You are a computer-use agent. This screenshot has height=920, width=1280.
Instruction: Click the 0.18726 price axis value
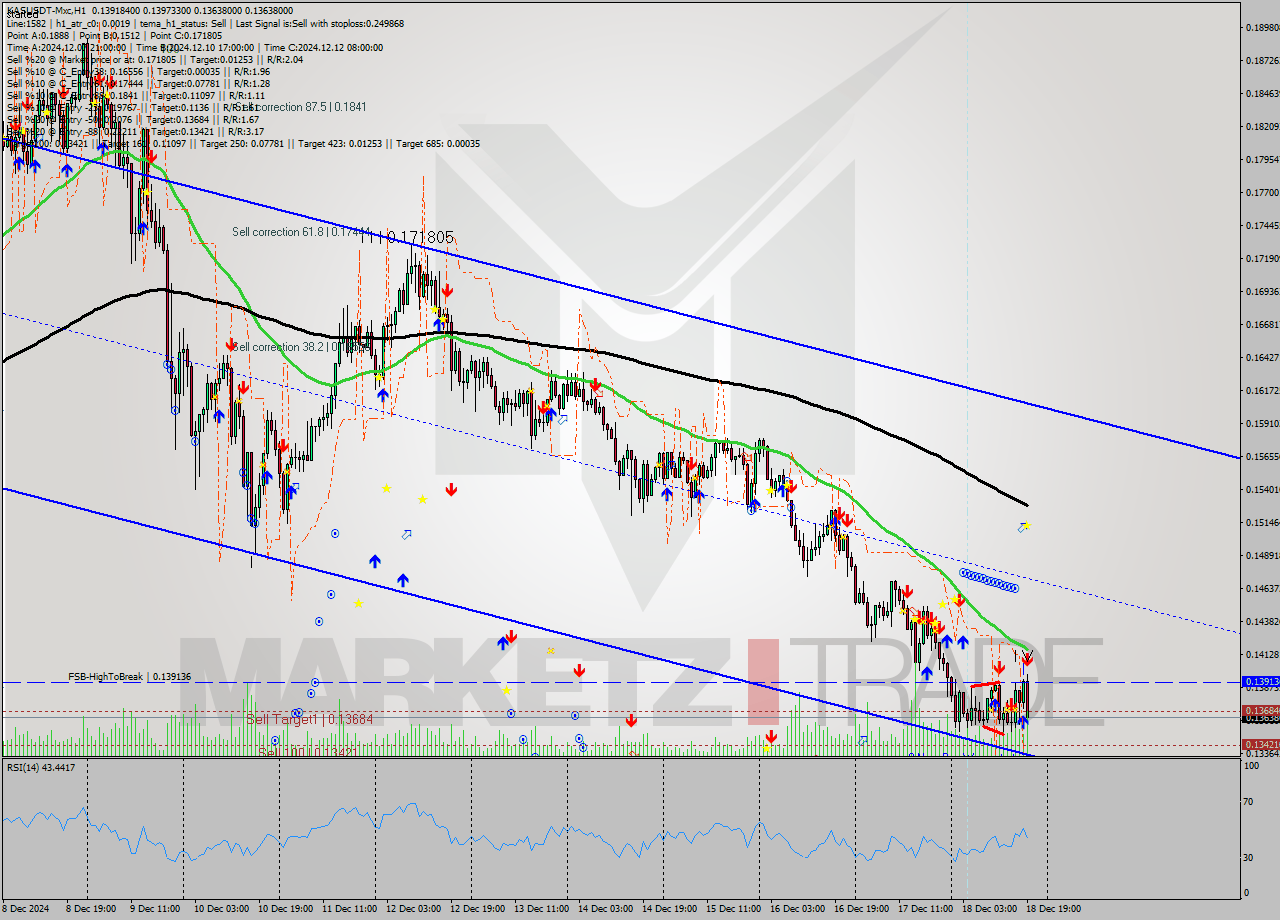pyautogui.click(x=1261, y=60)
